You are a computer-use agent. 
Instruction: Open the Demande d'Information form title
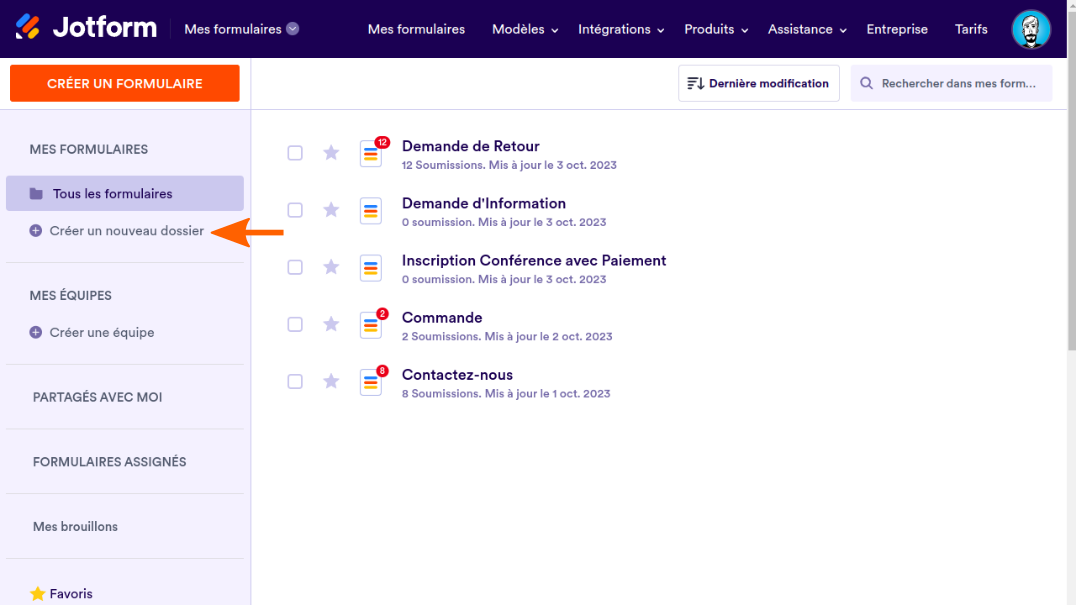click(x=484, y=203)
